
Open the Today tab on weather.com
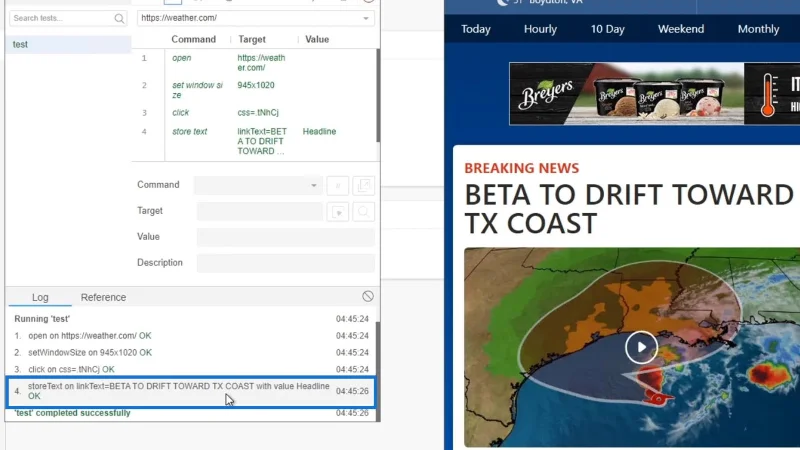point(476,29)
